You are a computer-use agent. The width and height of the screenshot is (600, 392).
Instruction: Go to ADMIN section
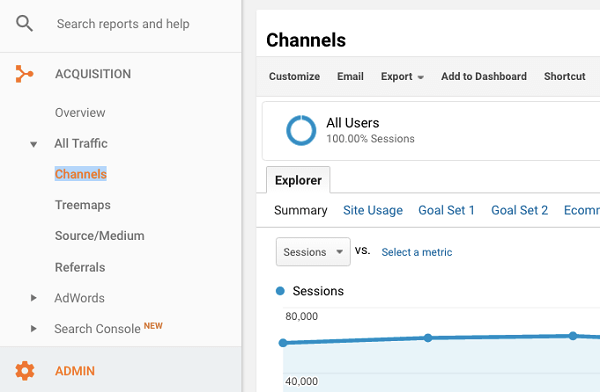[x=75, y=371]
